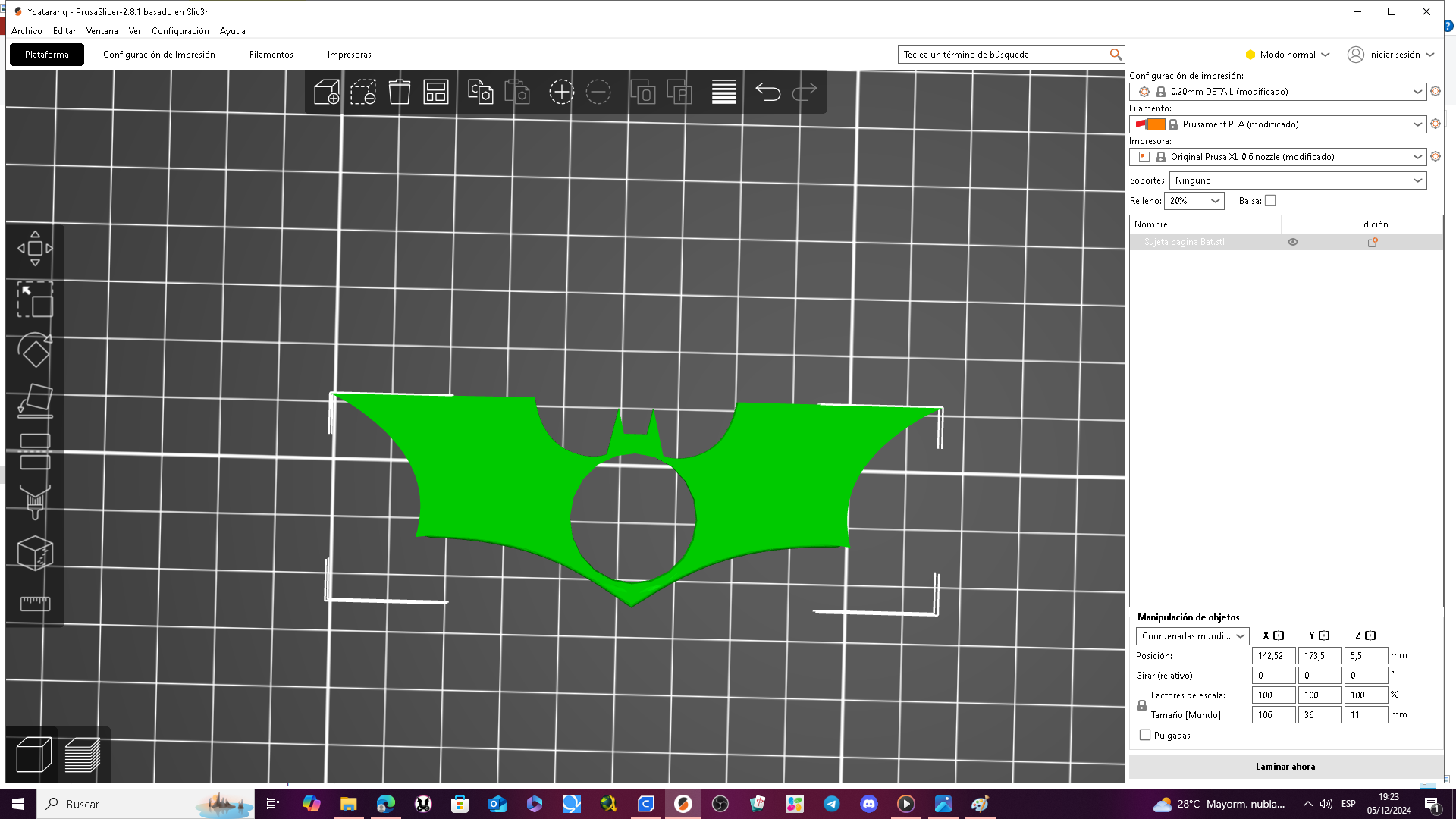Open the Relleno 20% dropdown

pos(1194,201)
